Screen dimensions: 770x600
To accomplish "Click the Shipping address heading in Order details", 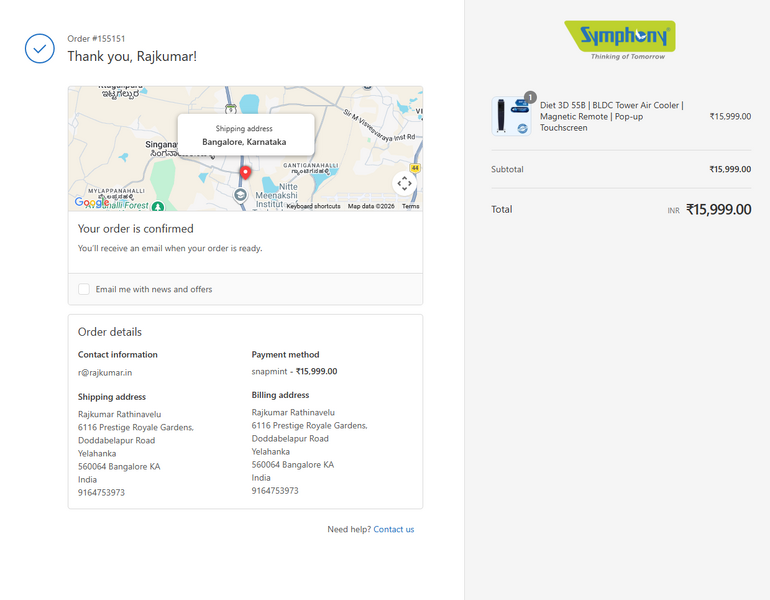I will pyautogui.click(x=112, y=397).
